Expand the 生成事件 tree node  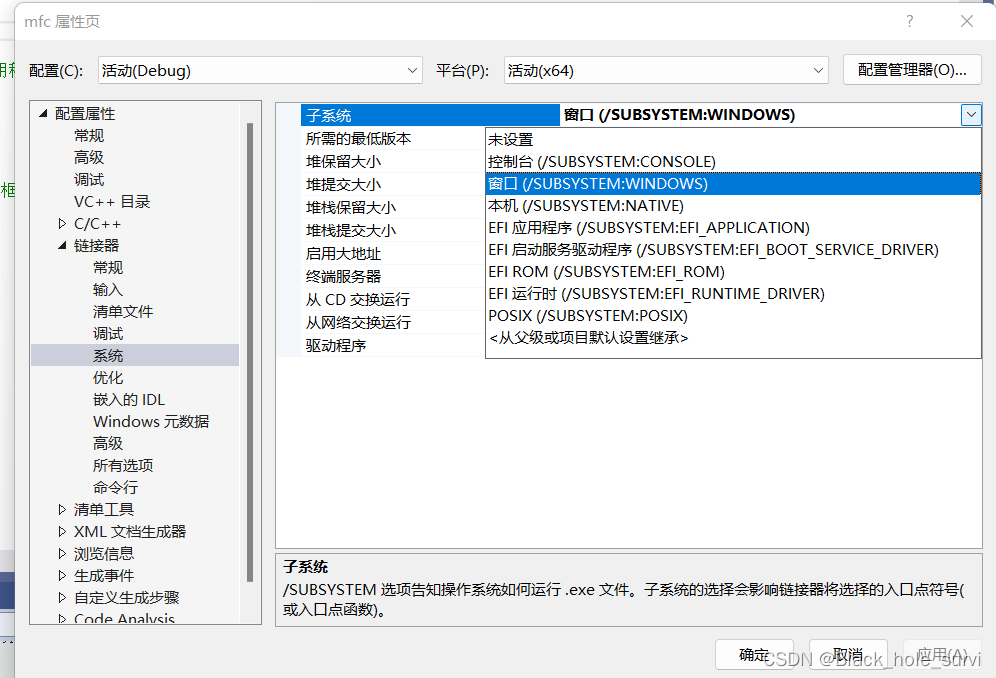62,575
